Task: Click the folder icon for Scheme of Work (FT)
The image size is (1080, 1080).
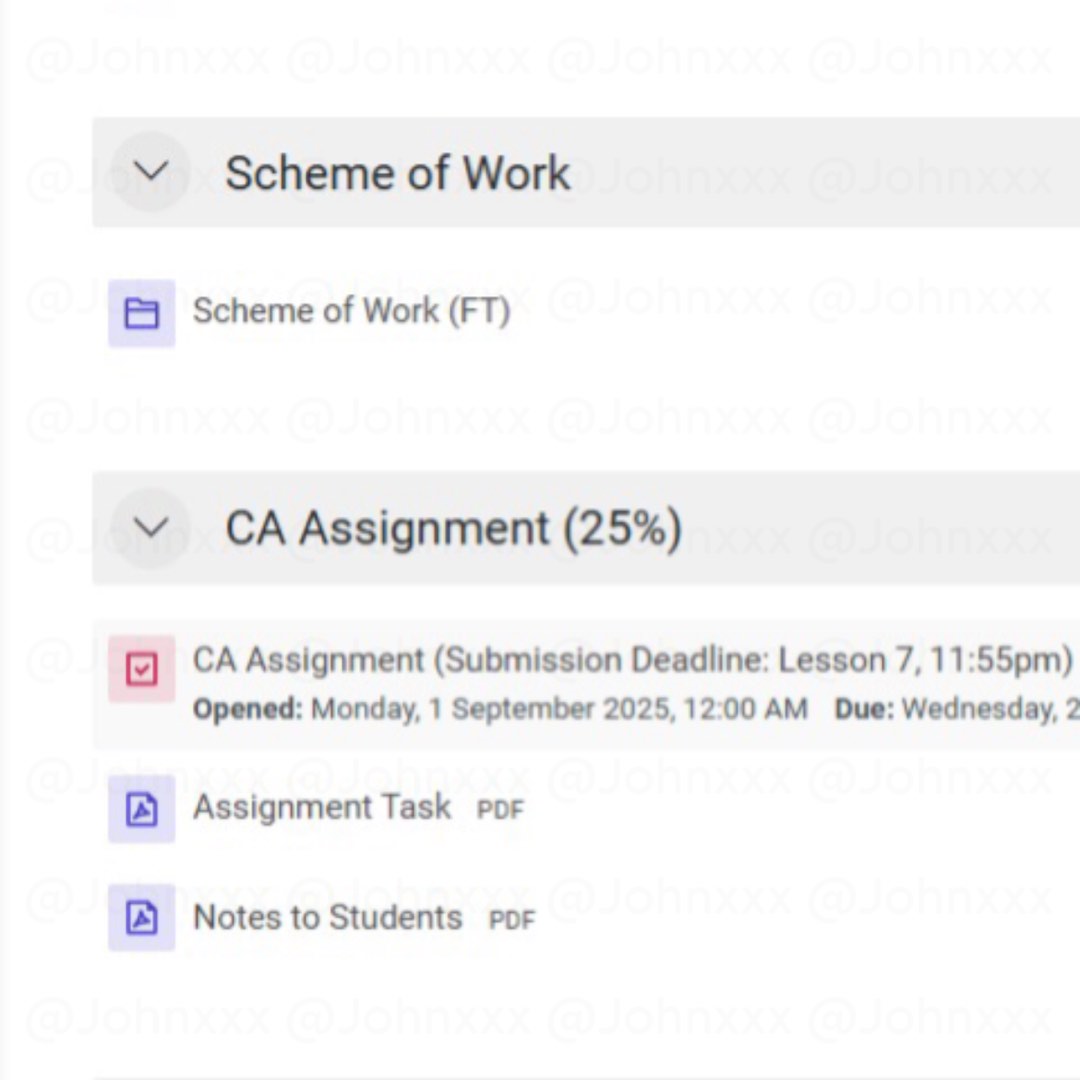Action: 141,313
